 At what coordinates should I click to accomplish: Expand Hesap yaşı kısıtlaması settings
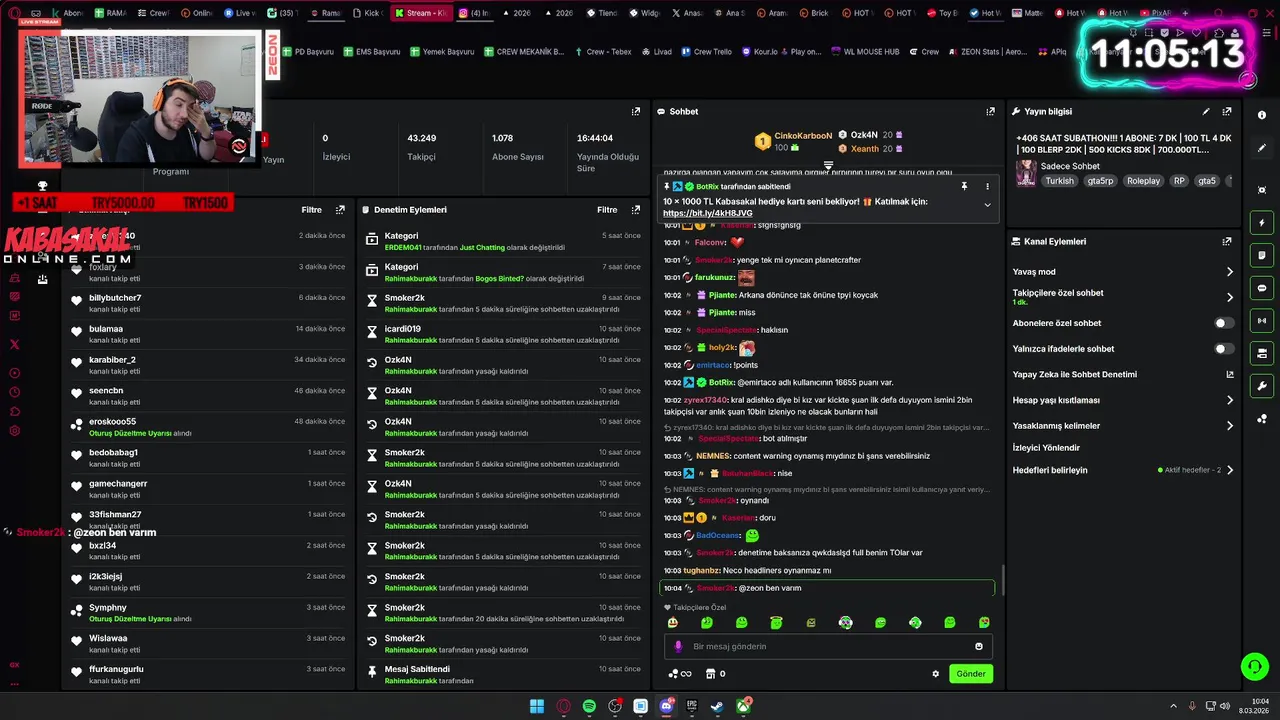pos(1230,400)
